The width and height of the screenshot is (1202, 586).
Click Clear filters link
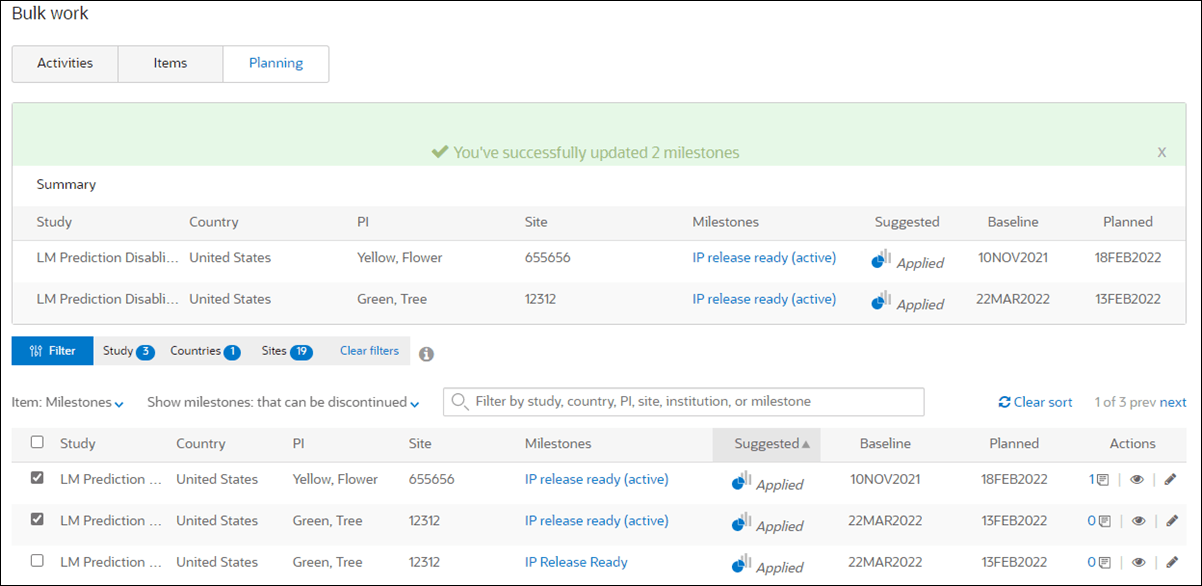point(369,351)
